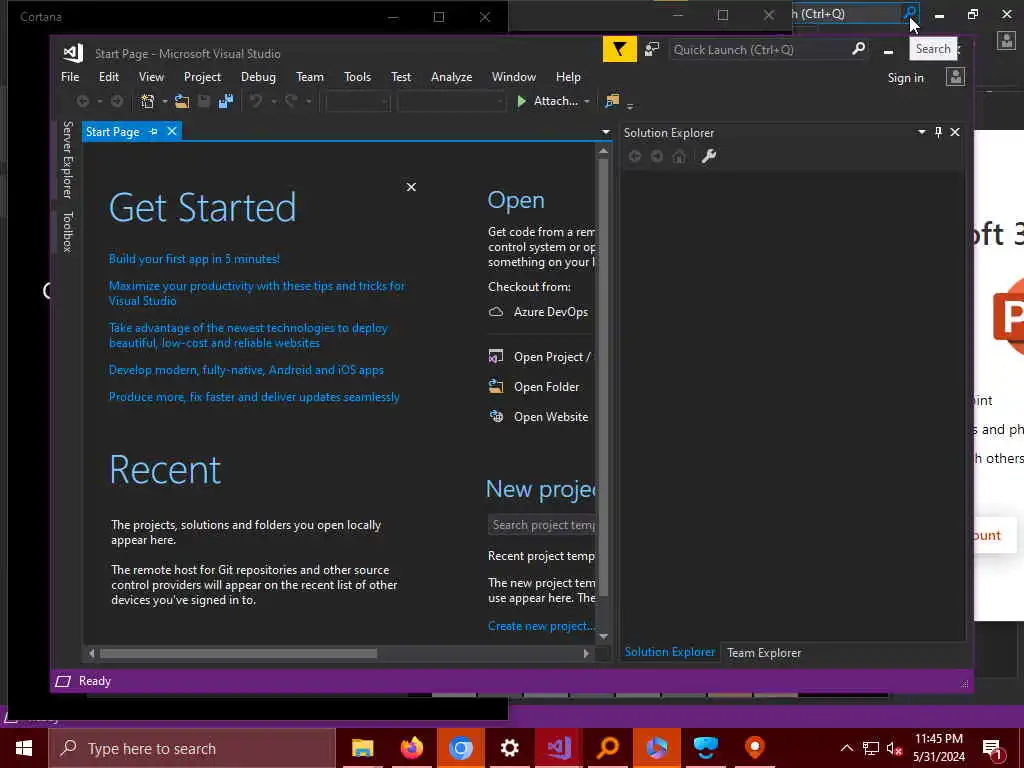Click the send feedback icon

pos(652,50)
